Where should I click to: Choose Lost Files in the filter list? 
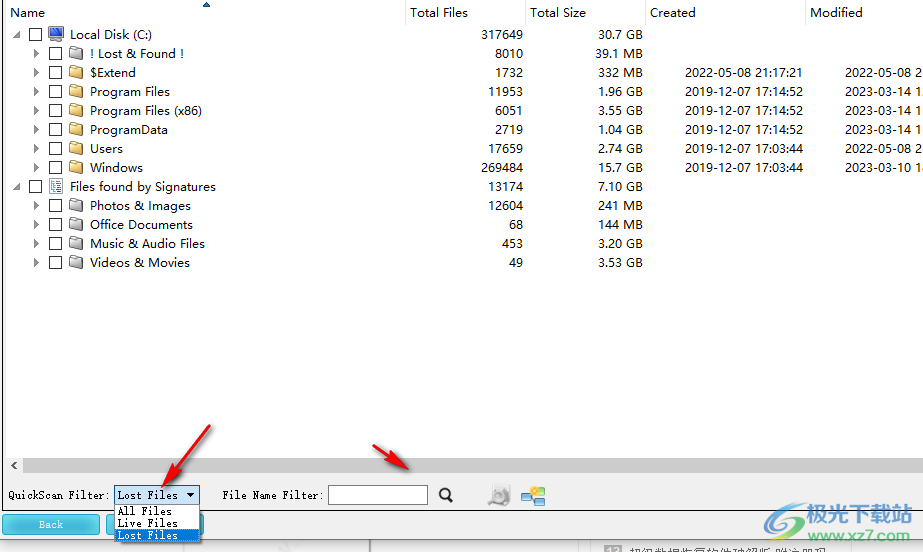coord(157,535)
